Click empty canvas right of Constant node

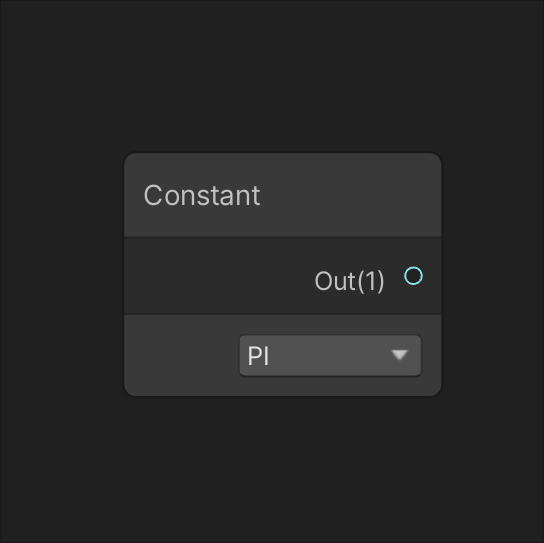tap(493, 274)
